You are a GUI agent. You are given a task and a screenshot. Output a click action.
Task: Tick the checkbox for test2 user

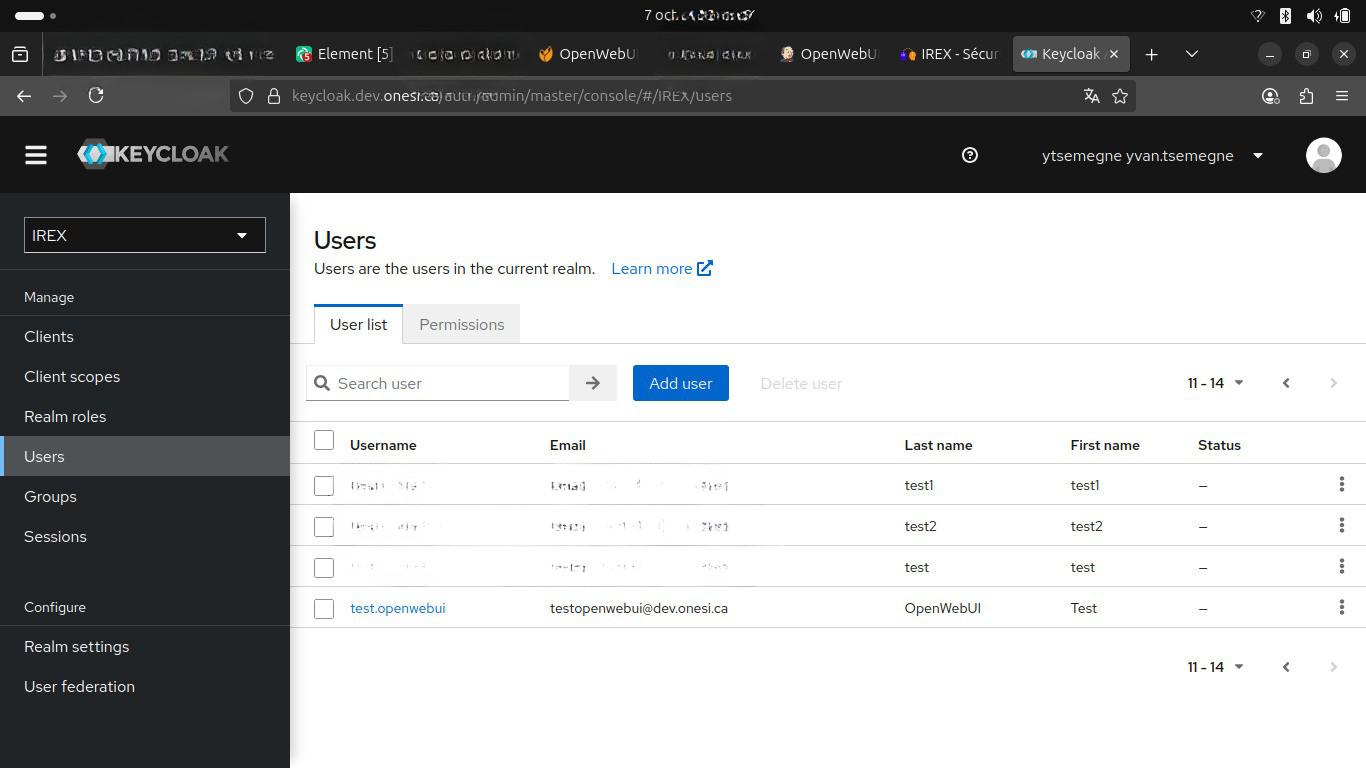324,527
